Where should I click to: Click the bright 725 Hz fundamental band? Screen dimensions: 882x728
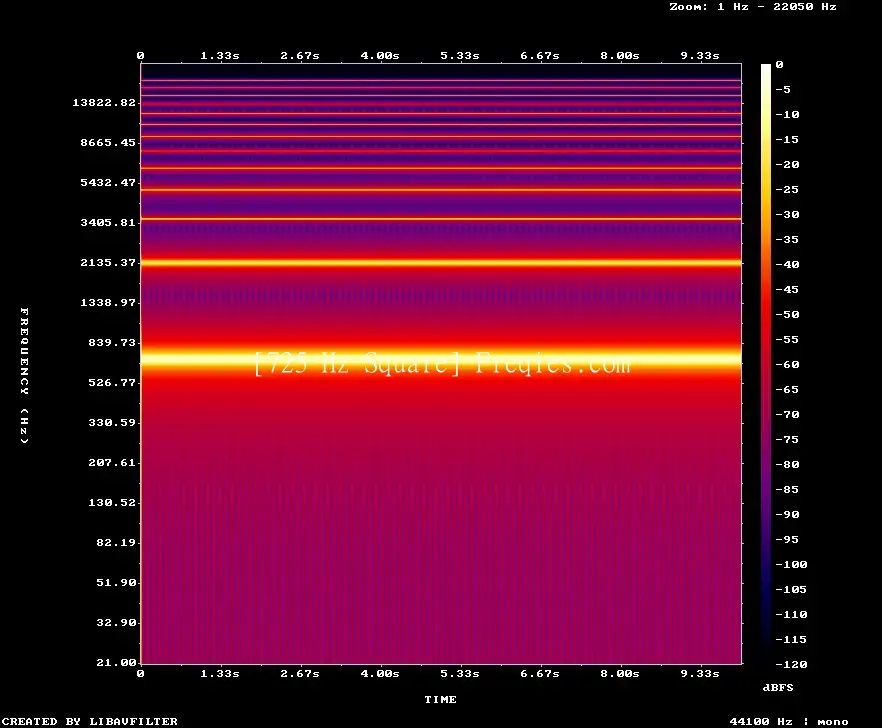click(440, 358)
